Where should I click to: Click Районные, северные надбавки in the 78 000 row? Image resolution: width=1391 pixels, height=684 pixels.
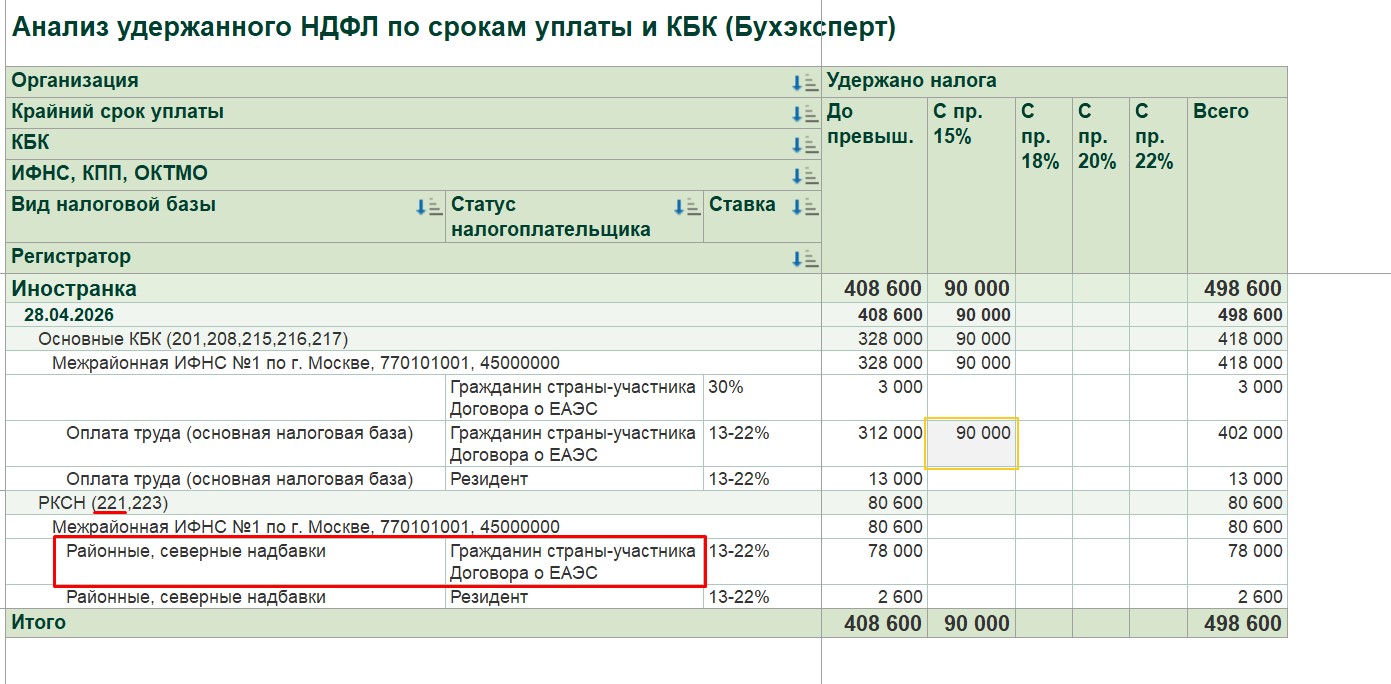pos(226,562)
